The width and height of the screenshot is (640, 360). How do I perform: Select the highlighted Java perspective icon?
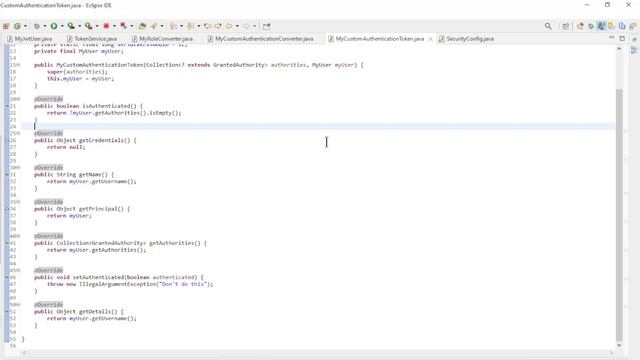(x=601, y=26)
